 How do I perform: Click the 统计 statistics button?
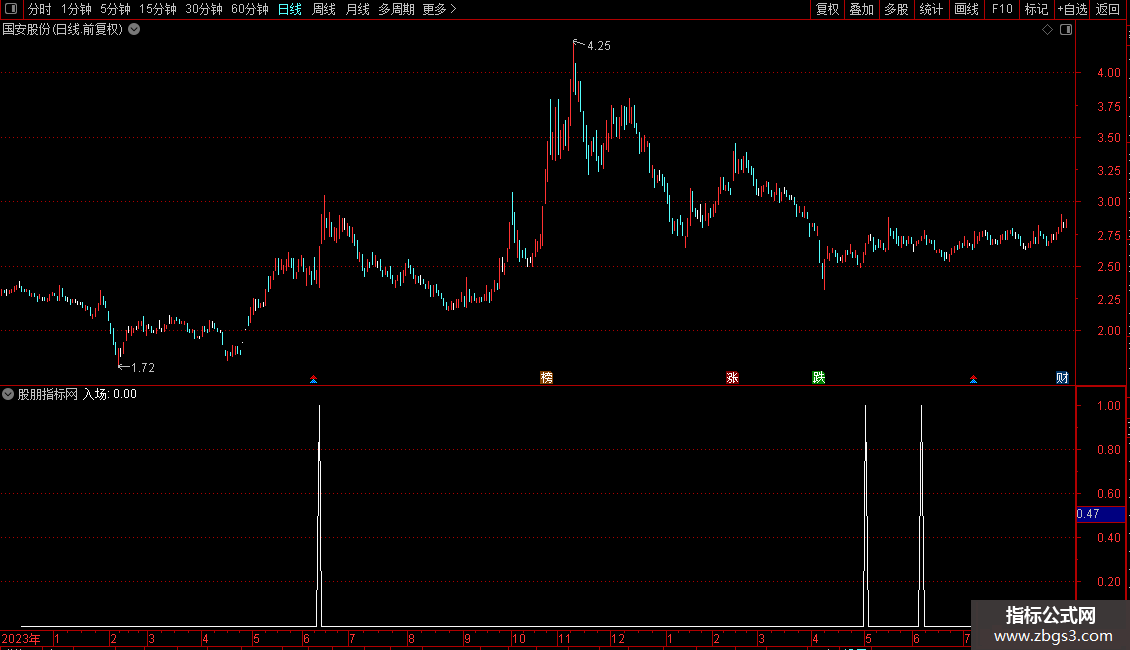931,9
